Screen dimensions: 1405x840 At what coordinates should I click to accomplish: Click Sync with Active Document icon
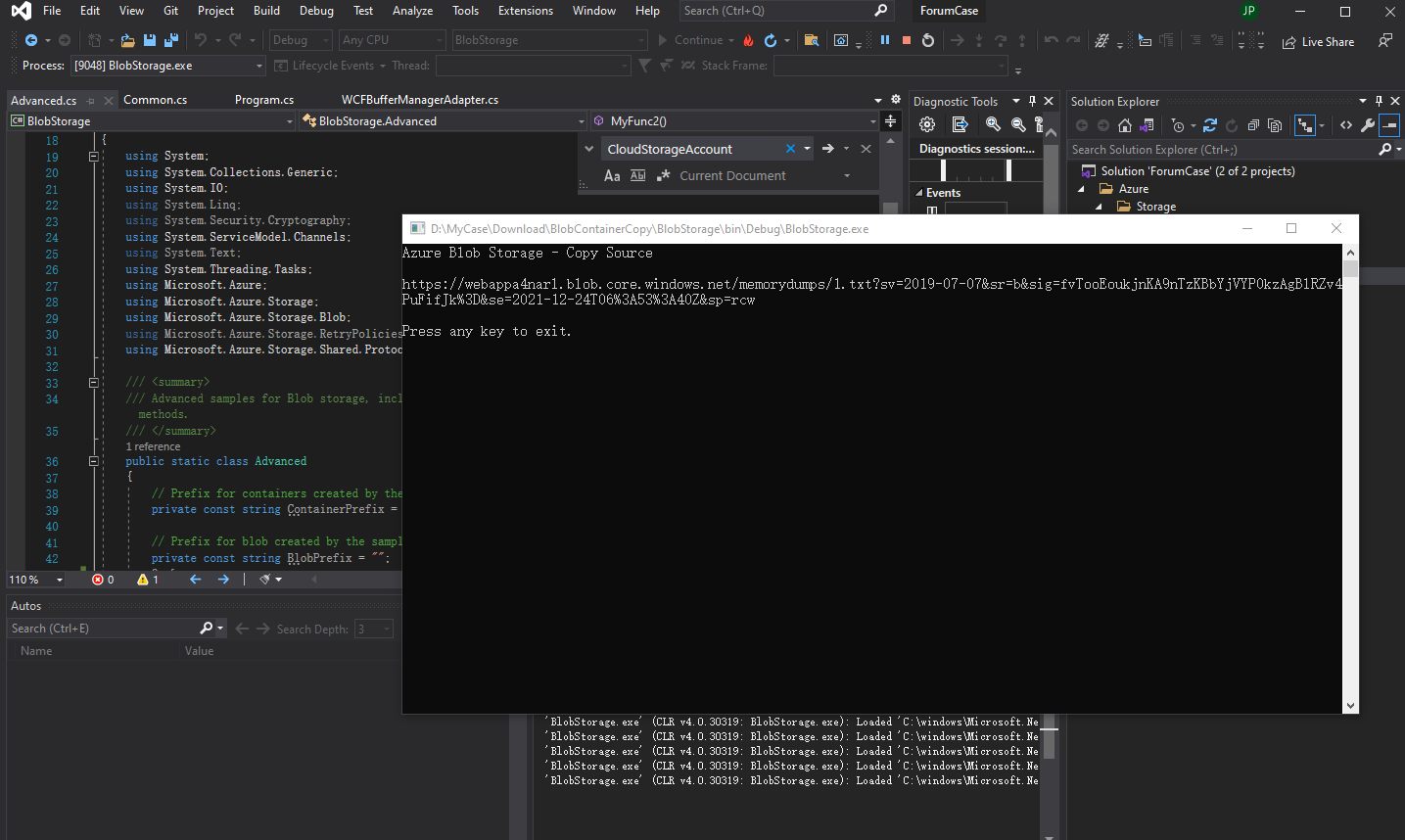coord(1210,125)
